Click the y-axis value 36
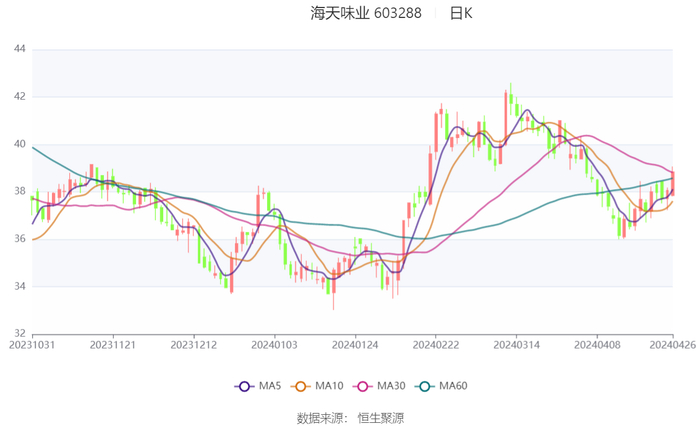This screenshot has width=700, height=426. coord(20,239)
